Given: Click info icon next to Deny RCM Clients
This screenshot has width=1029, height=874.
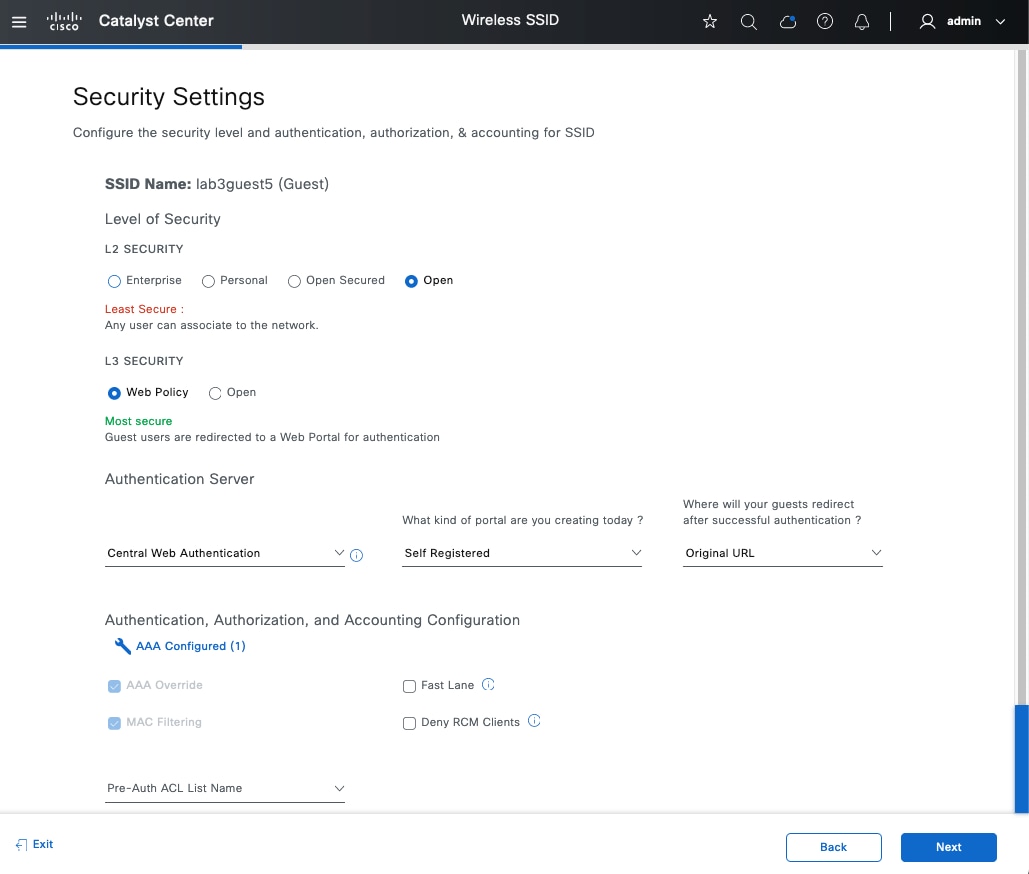Looking at the screenshot, I should click(x=534, y=721).
